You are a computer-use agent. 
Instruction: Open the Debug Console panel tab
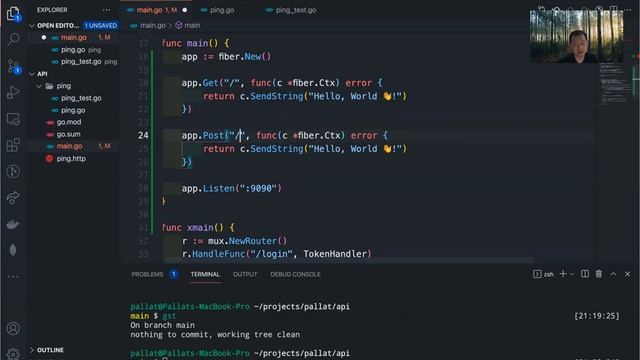[x=295, y=274]
